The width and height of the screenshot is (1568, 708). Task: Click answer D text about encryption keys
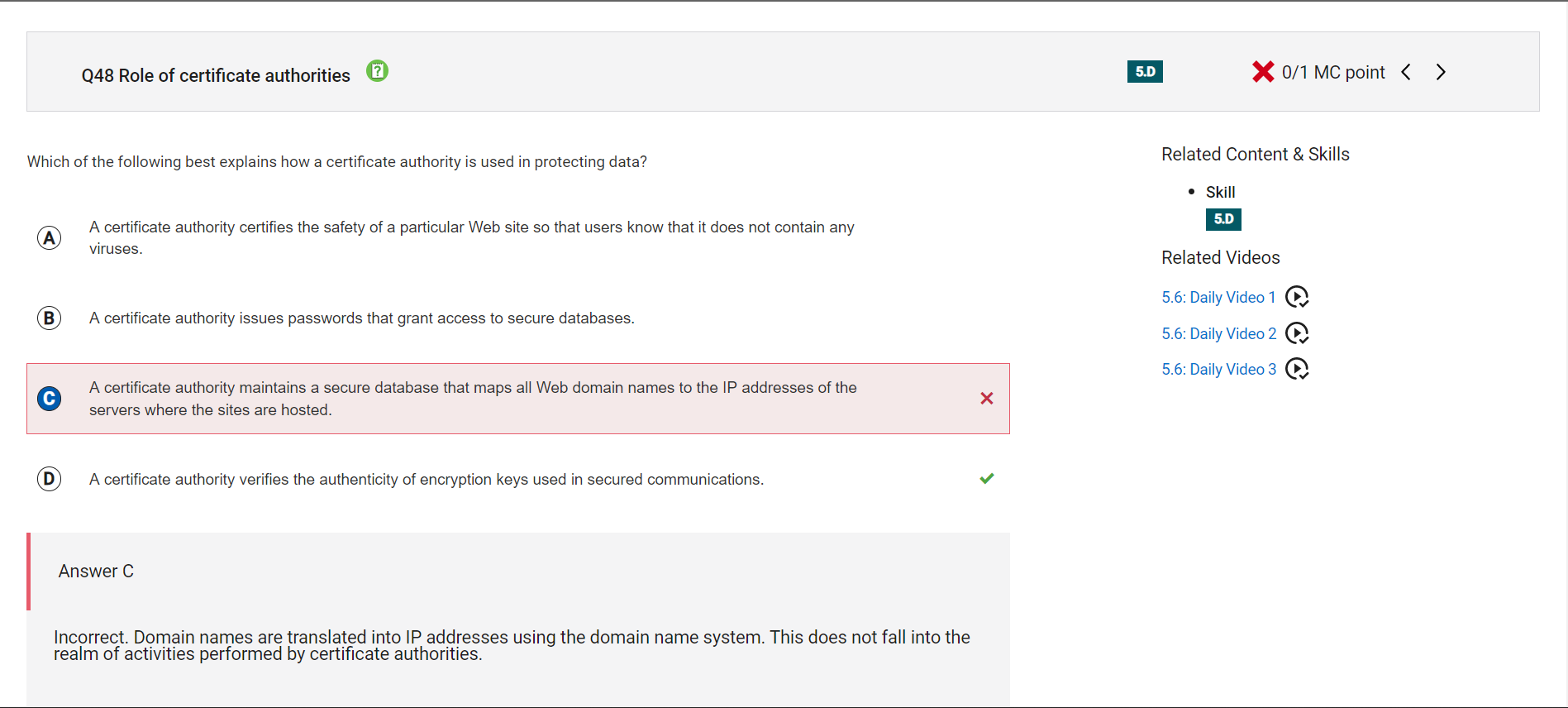coord(427,480)
